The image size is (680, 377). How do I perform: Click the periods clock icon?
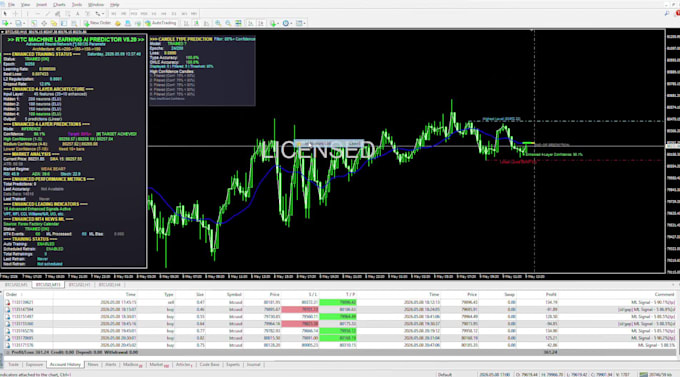coord(285,23)
